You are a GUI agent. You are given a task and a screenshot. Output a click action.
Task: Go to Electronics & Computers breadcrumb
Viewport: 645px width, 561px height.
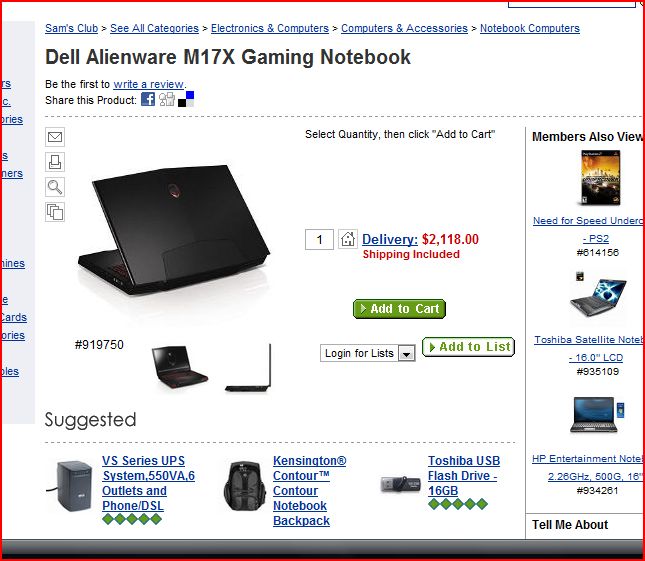point(270,28)
